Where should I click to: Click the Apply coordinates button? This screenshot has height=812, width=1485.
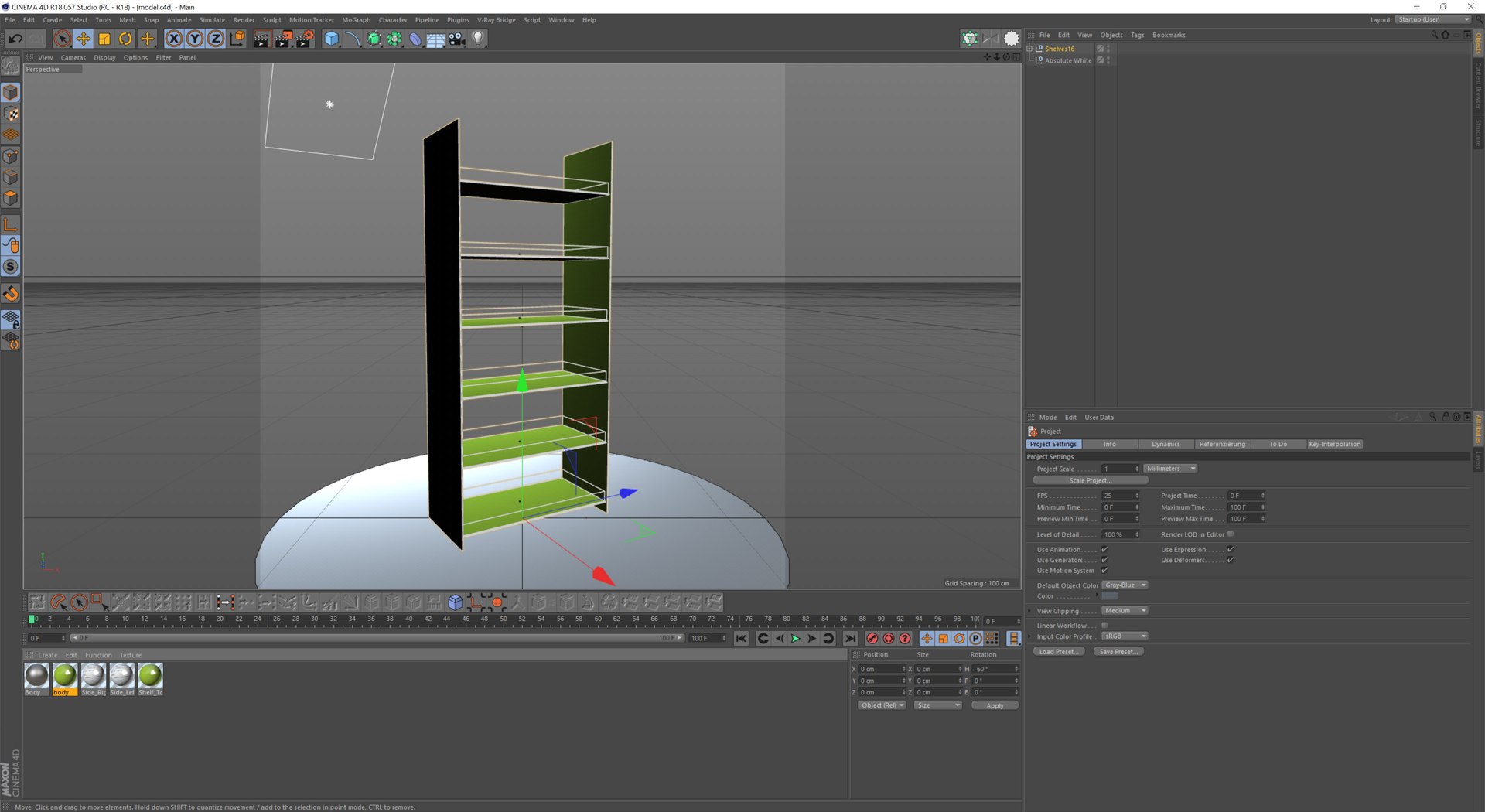pos(995,705)
